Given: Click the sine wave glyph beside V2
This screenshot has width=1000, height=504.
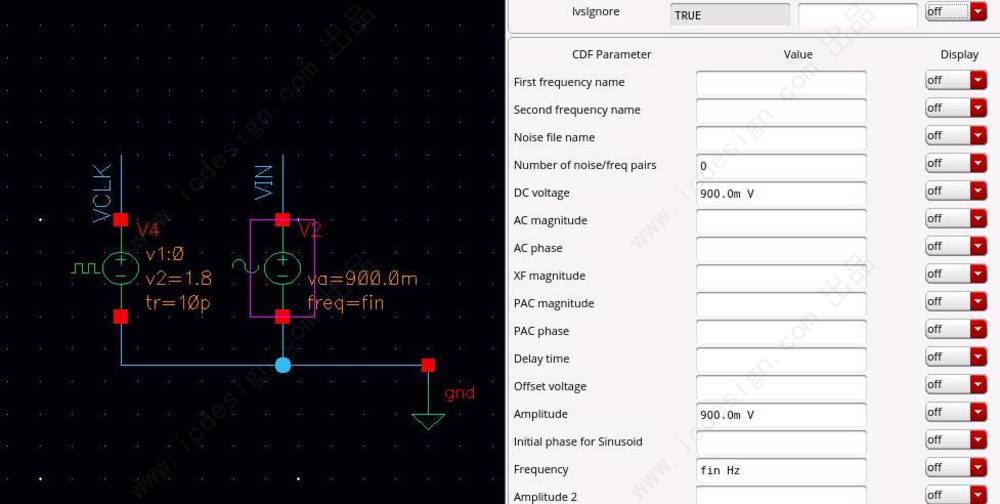Looking at the screenshot, I should click(x=247, y=264).
